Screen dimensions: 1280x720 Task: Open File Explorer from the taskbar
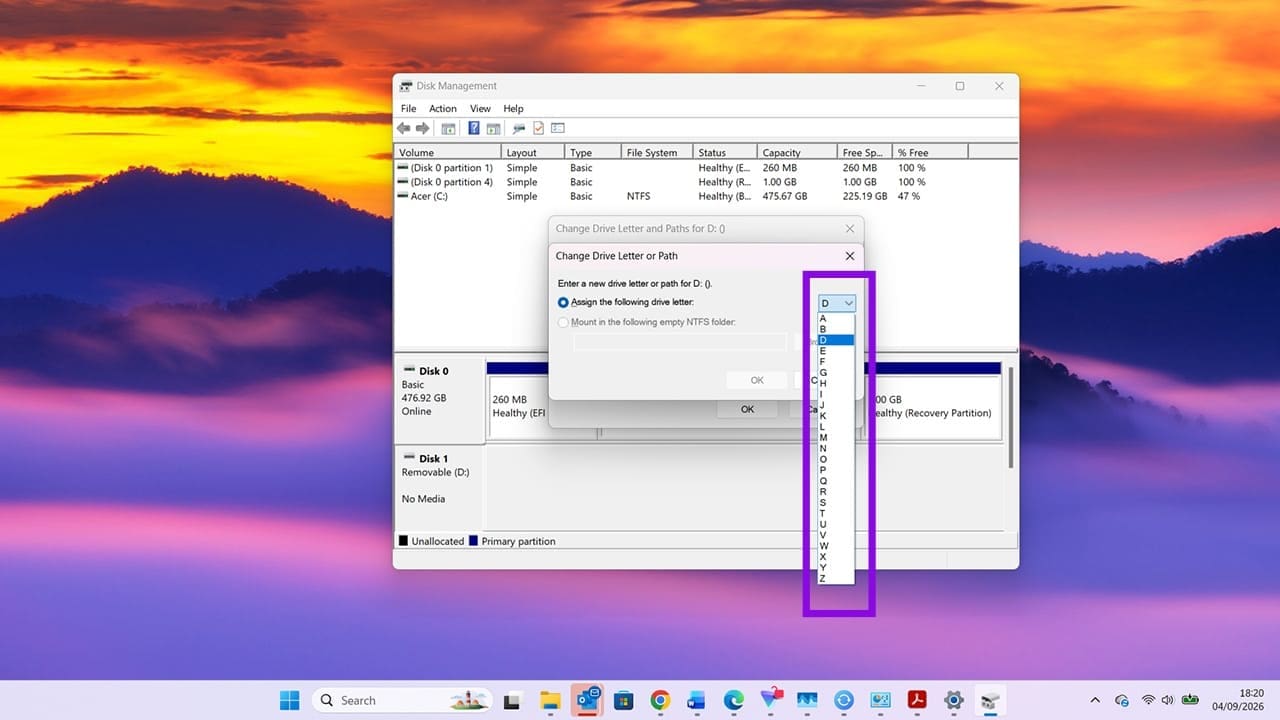coord(549,700)
